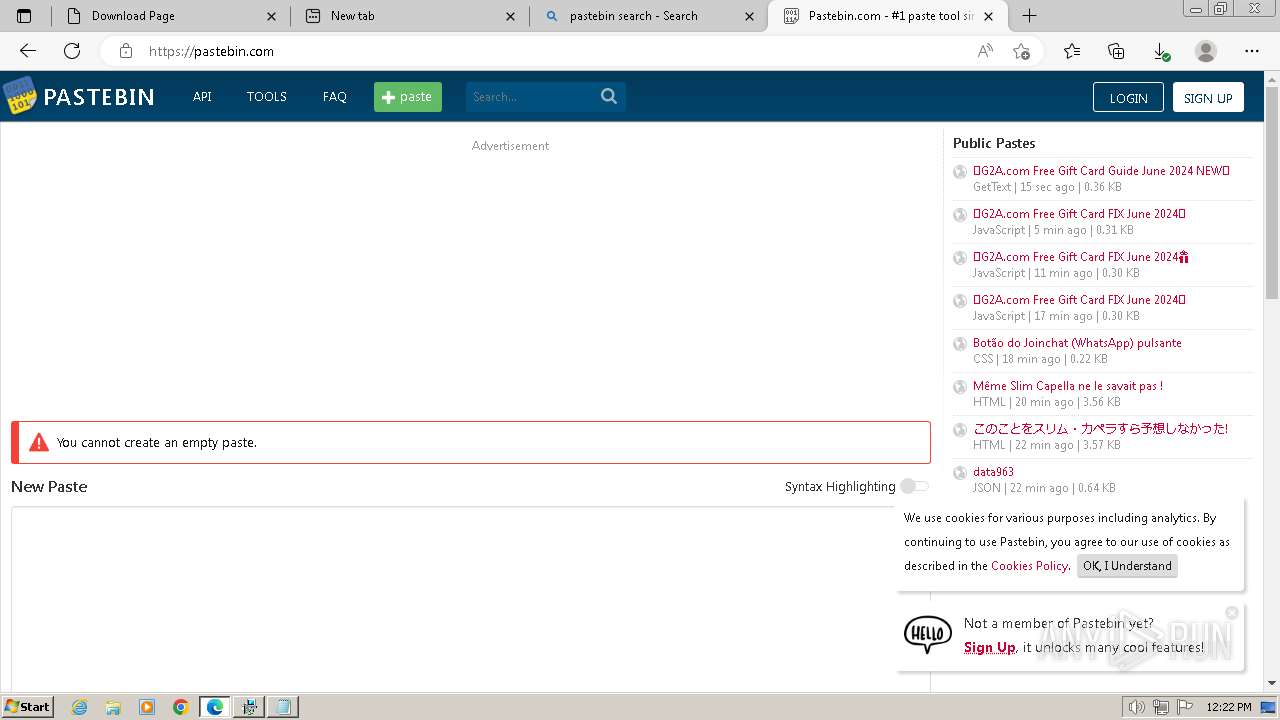Click the Public Pastes heading
Image resolution: width=1280 pixels, height=720 pixels.
pos(994,143)
